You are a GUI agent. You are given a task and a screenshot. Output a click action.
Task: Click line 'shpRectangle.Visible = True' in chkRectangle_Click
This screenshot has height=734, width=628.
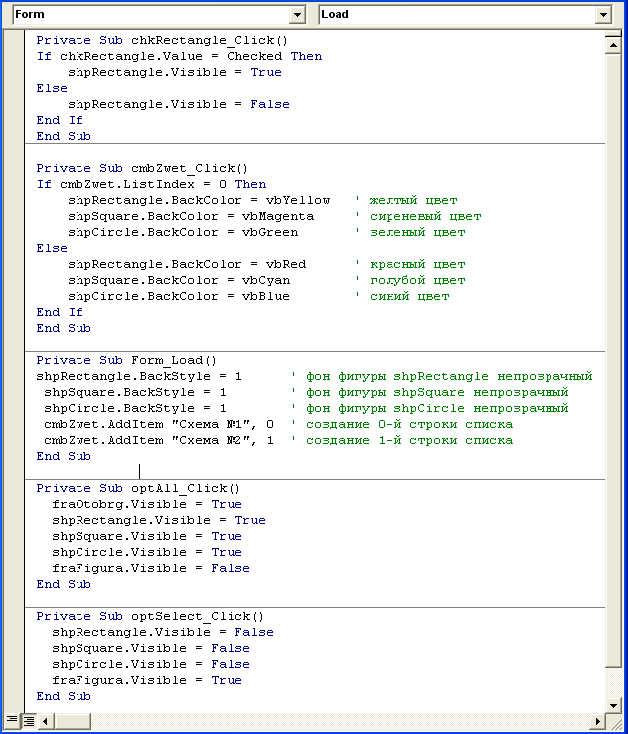[175, 72]
